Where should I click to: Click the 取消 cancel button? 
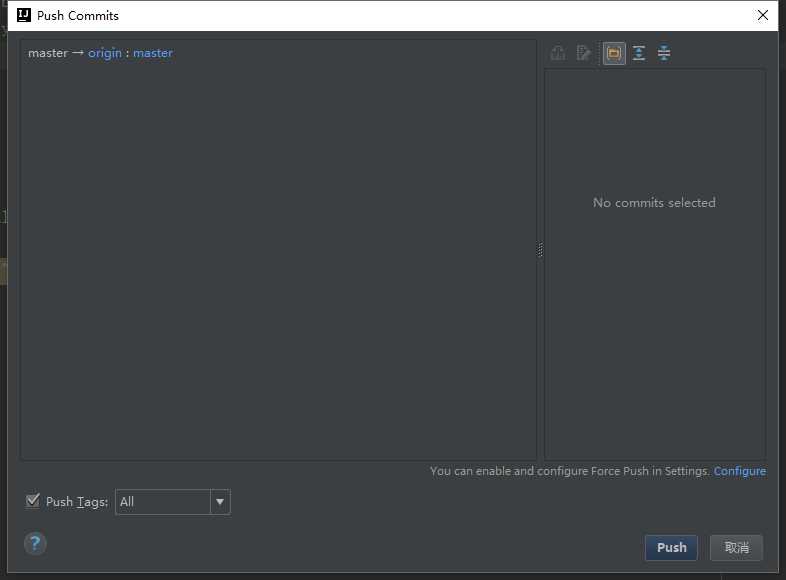(x=736, y=547)
